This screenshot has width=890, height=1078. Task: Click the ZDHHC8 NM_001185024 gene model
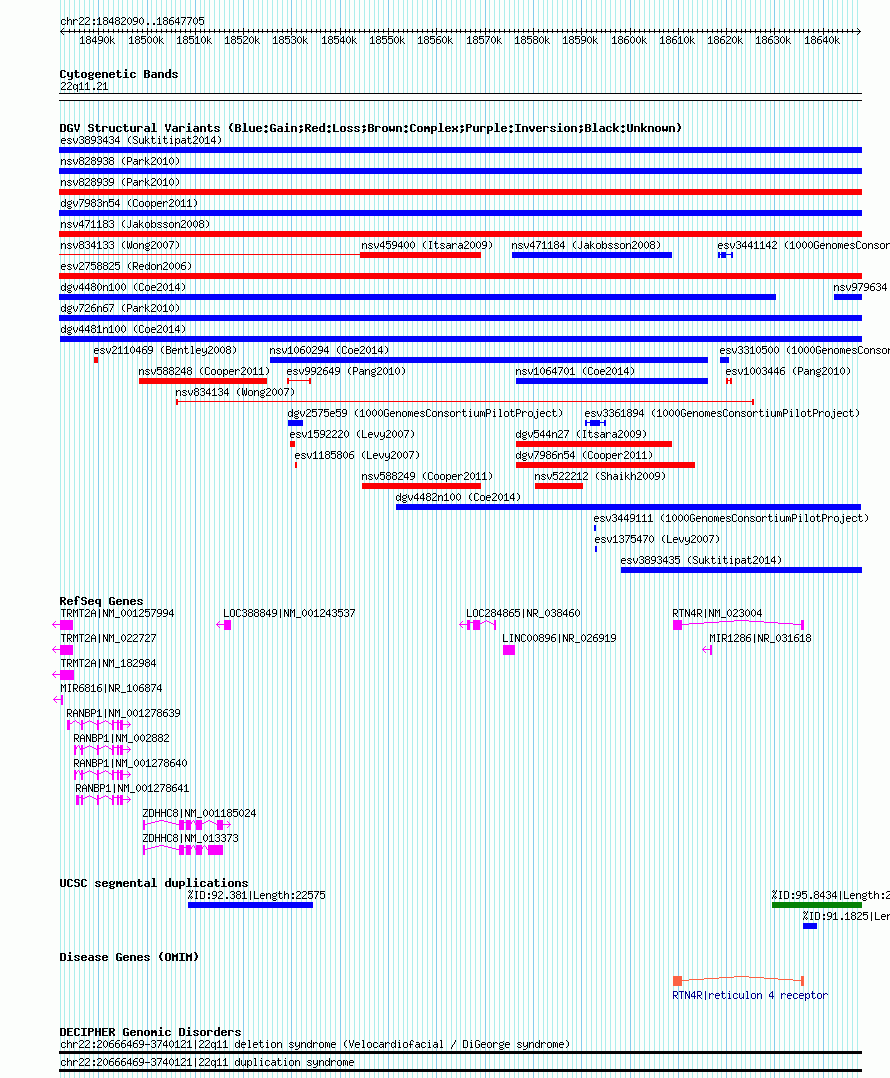(x=187, y=824)
